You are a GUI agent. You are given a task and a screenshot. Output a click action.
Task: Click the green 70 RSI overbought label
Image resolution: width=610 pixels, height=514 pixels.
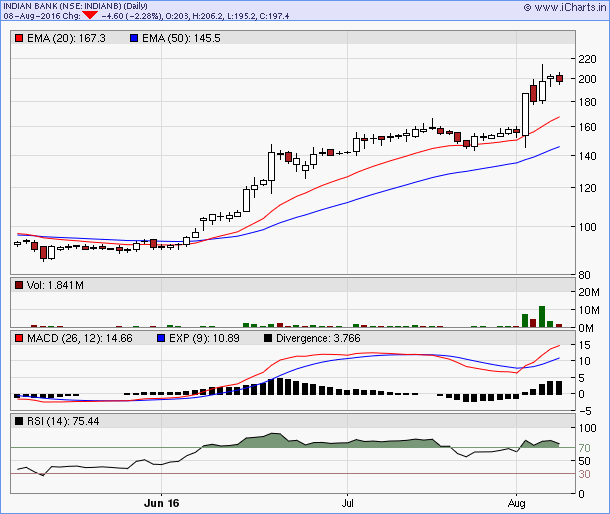tap(584, 448)
